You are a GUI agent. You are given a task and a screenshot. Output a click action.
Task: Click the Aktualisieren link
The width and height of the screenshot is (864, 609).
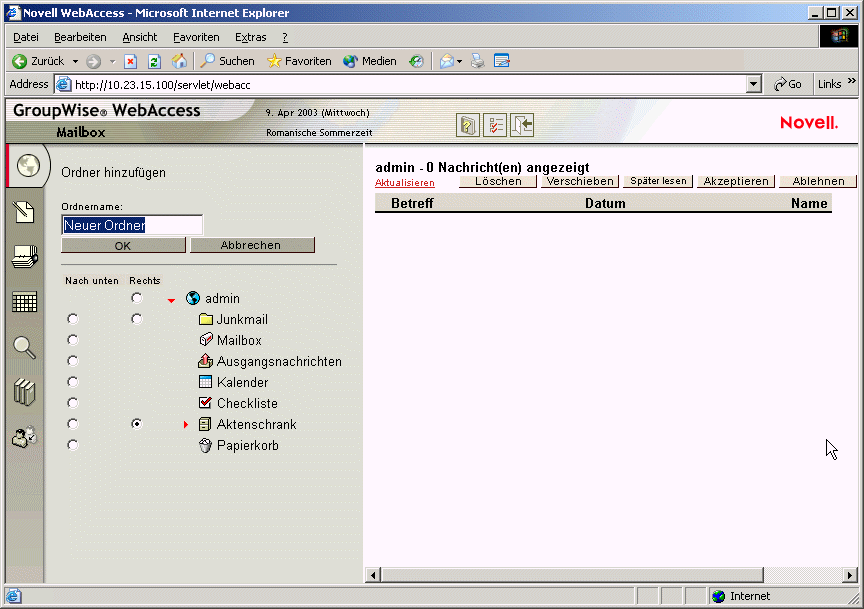(405, 183)
